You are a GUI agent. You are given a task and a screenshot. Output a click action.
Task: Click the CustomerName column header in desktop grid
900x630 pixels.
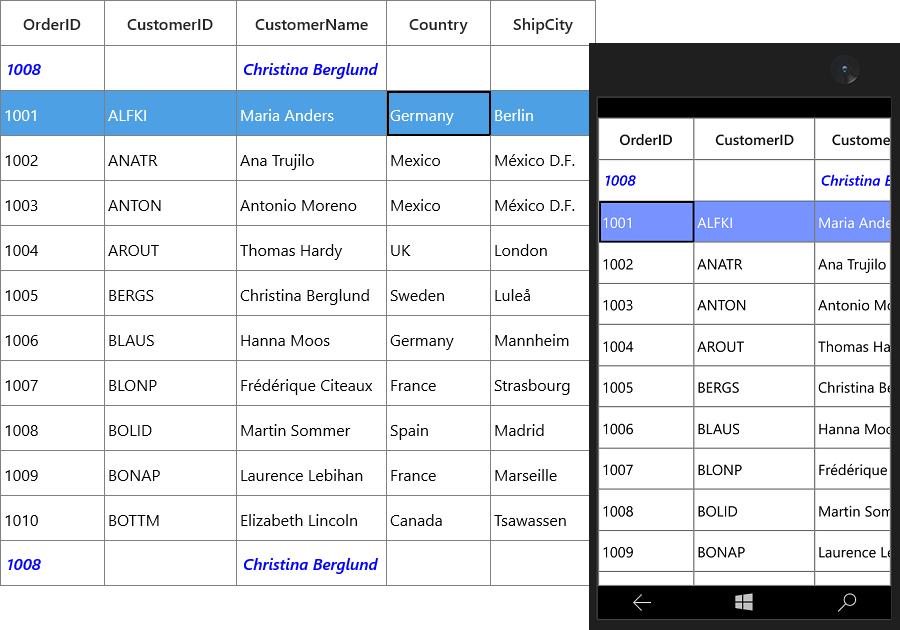[312, 24]
